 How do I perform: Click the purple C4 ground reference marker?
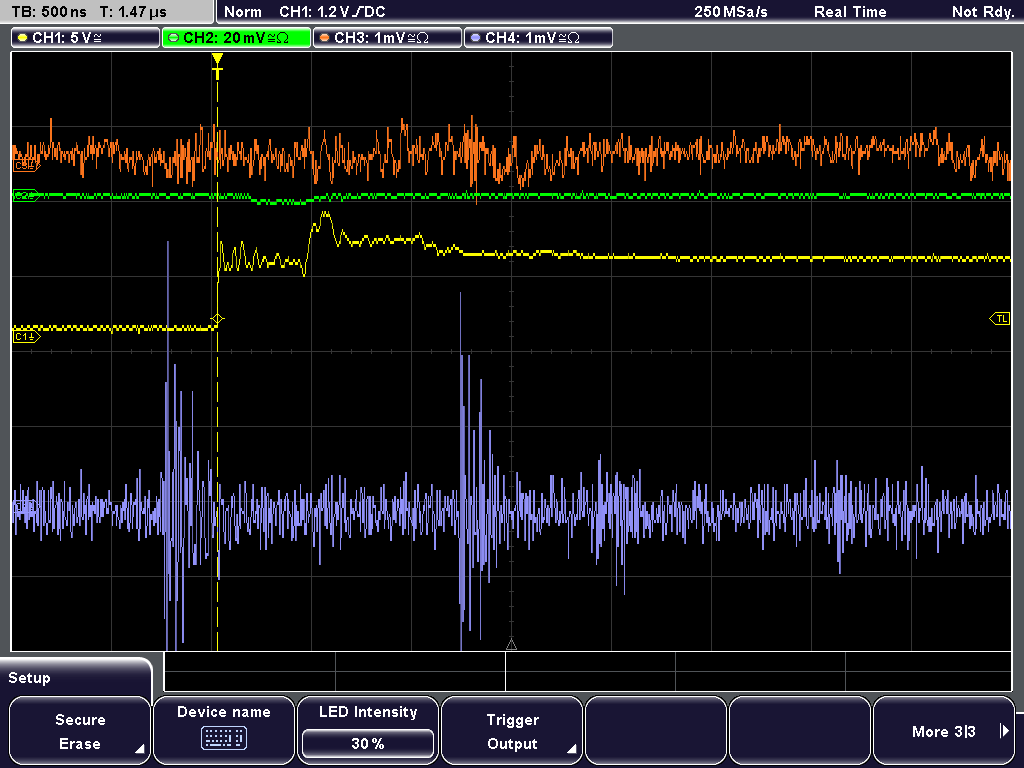pos(25,506)
